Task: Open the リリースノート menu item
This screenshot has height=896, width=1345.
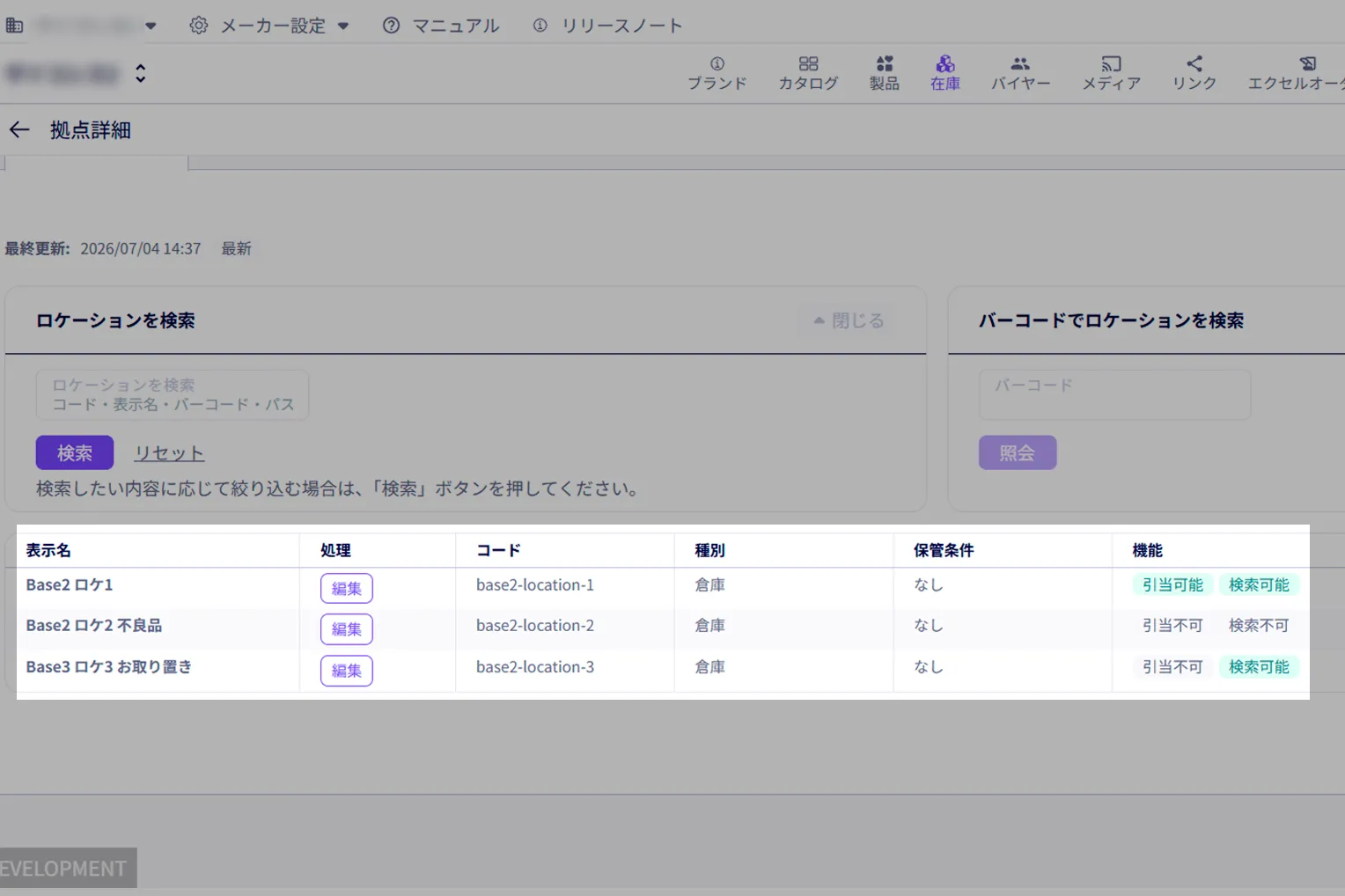Action: [x=607, y=26]
